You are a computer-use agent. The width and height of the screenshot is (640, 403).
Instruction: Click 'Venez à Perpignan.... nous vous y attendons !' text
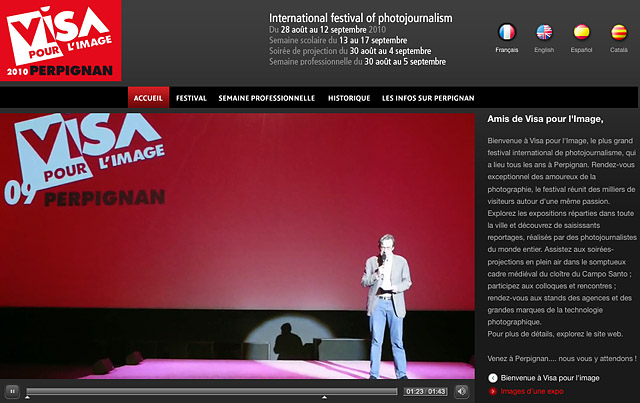[562, 358]
